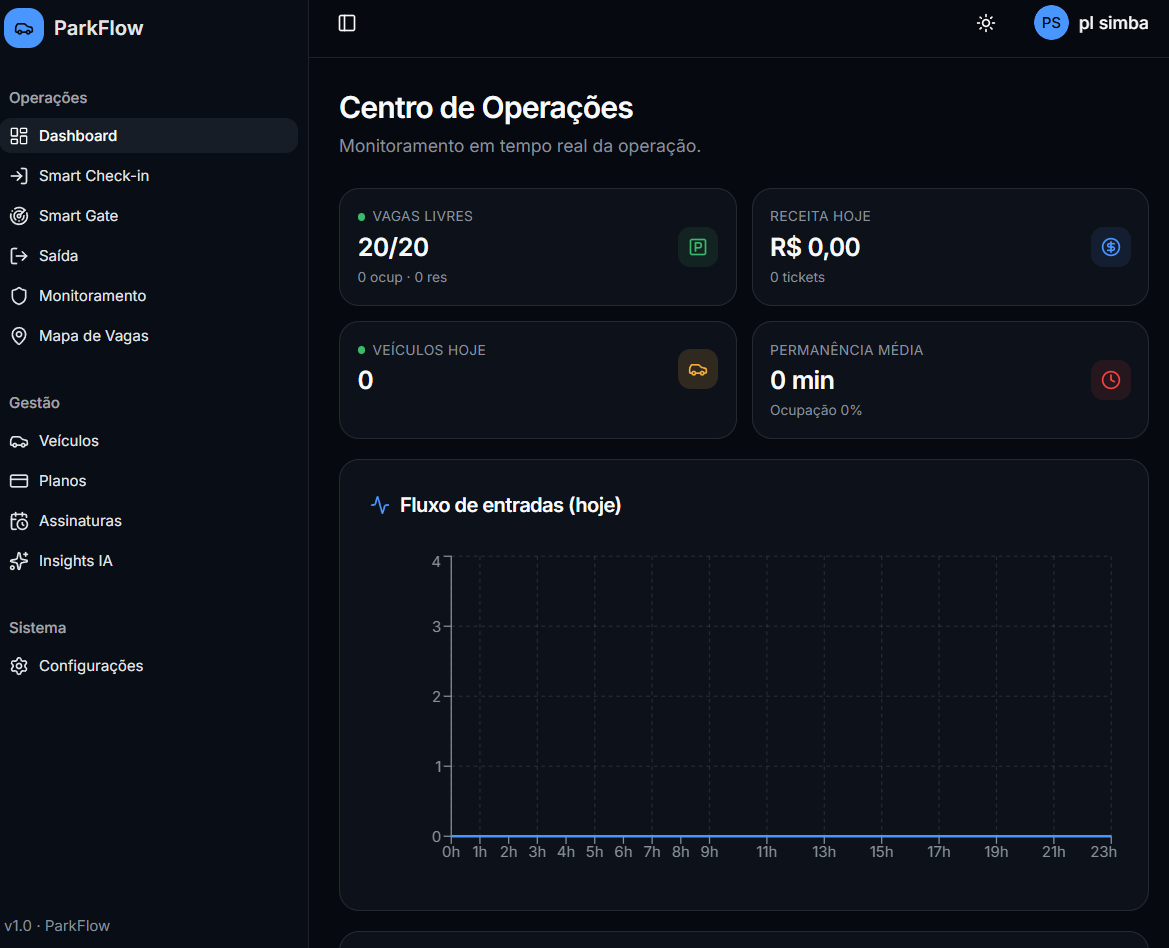Click the activity pulse icon beside Fluxo
This screenshot has width=1169, height=948.
[x=379, y=505]
